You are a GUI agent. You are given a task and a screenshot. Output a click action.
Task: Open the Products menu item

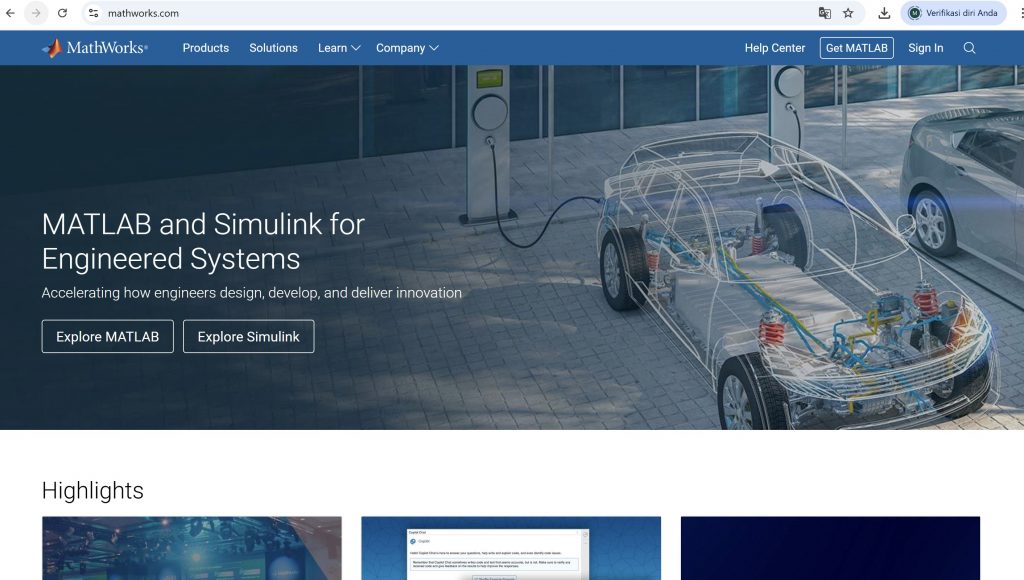point(206,48)
